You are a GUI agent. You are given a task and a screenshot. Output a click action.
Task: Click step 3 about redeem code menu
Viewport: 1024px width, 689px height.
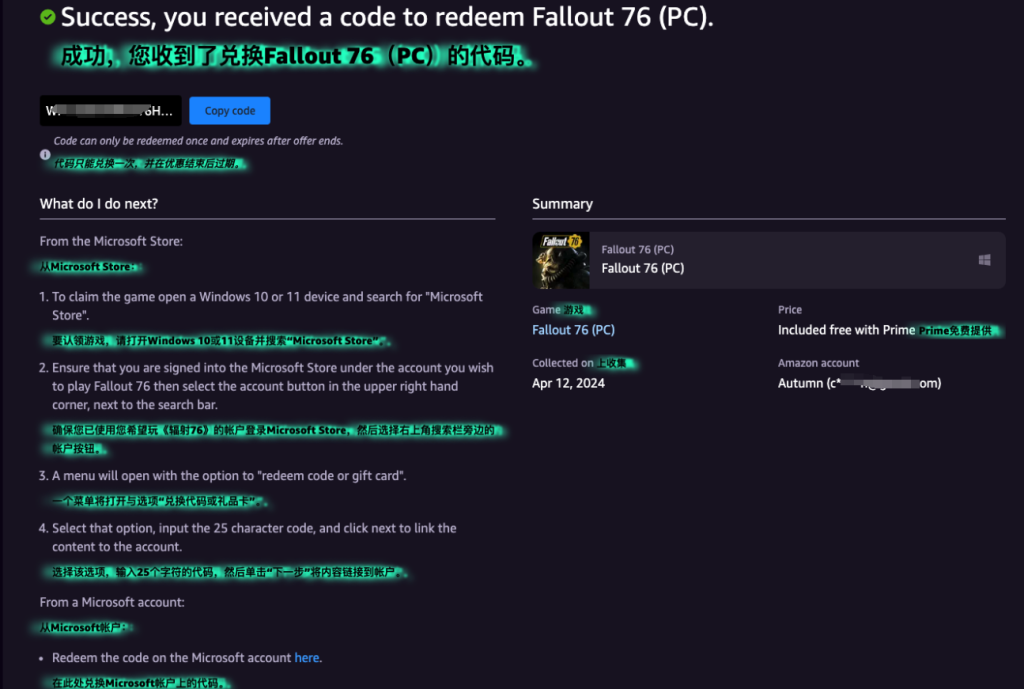coord(222,475)
